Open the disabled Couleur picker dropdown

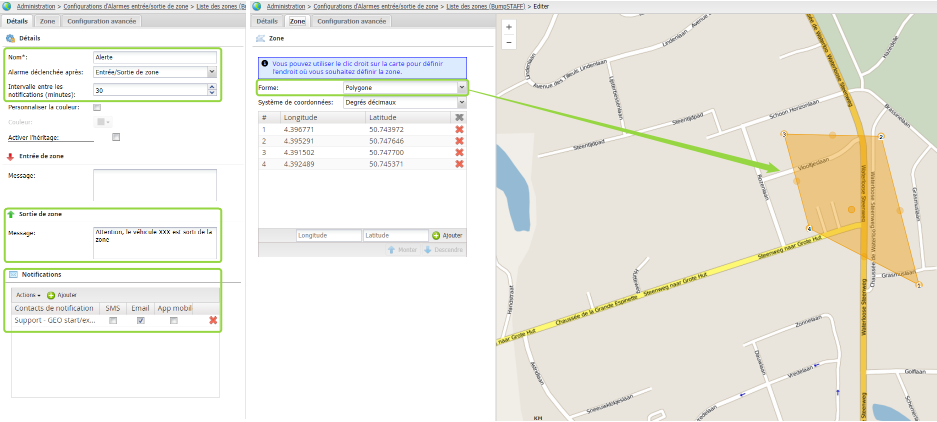[x=103, y=122]
